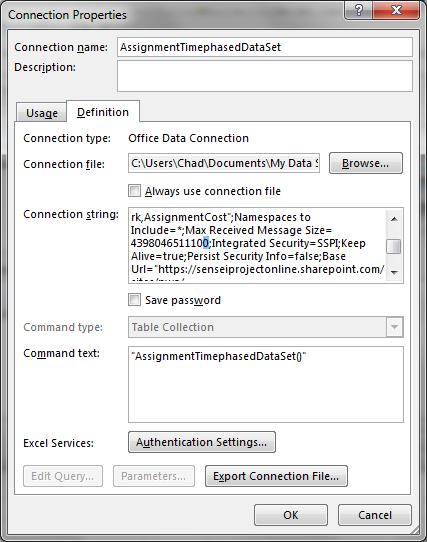The width and height of the screenshot is (427, 542).
Task: Enable Always use connection file checkbox
Action: pos(134,191)
